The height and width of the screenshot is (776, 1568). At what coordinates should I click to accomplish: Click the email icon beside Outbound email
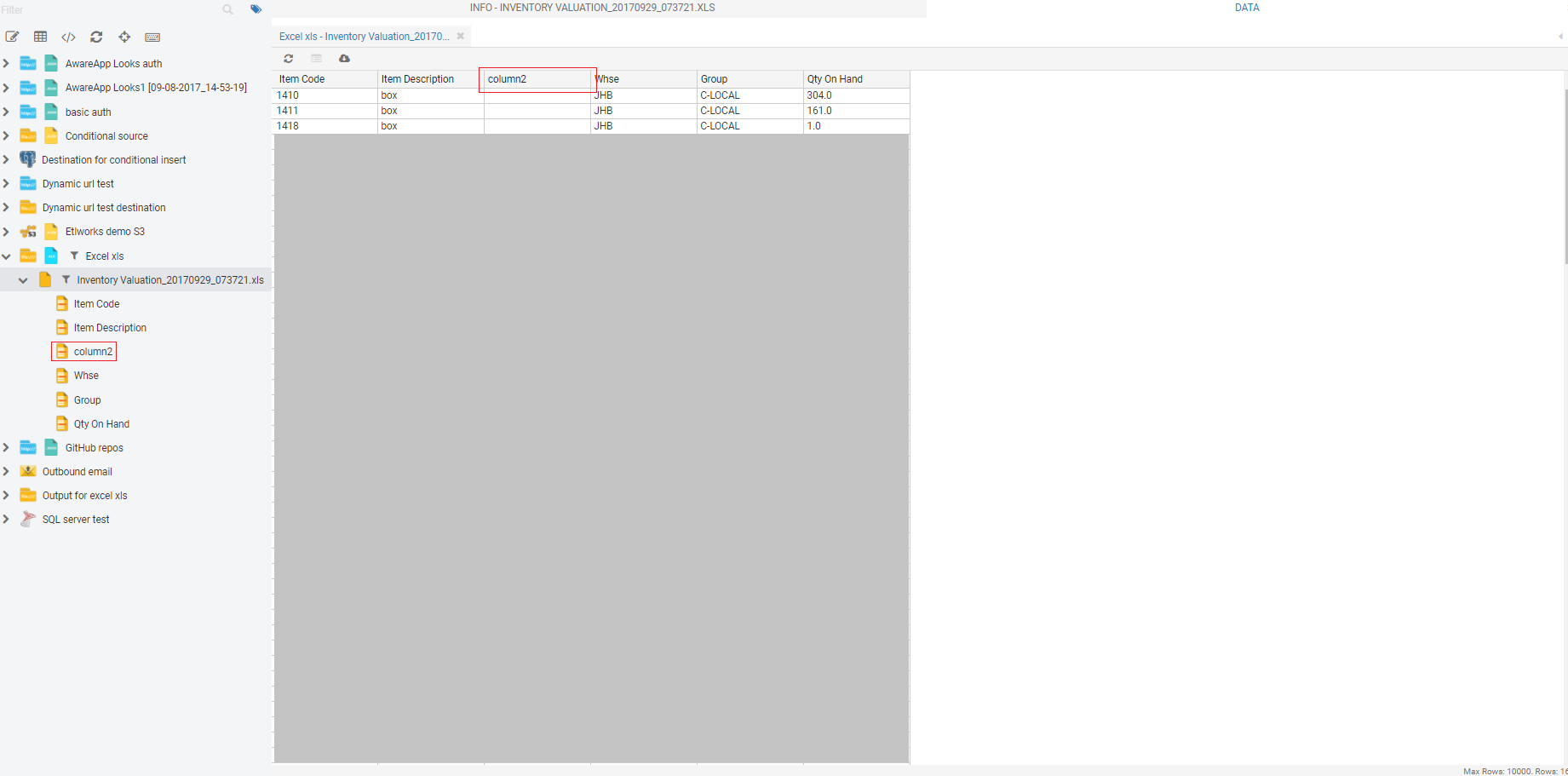27,471
